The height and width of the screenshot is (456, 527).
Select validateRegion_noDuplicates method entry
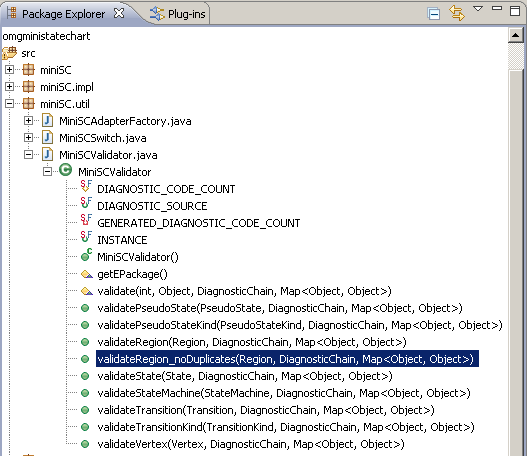tap(285, 359)
